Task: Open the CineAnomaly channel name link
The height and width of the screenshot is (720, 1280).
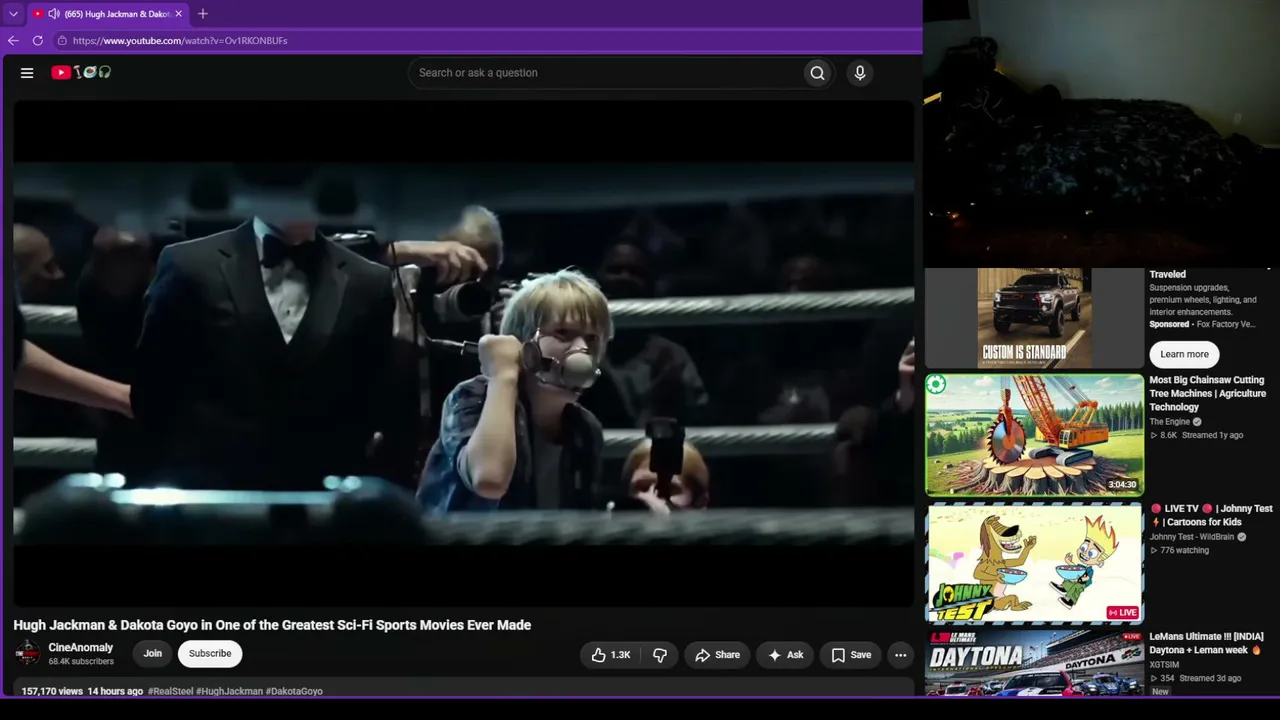Action: [x=81, y=648]
